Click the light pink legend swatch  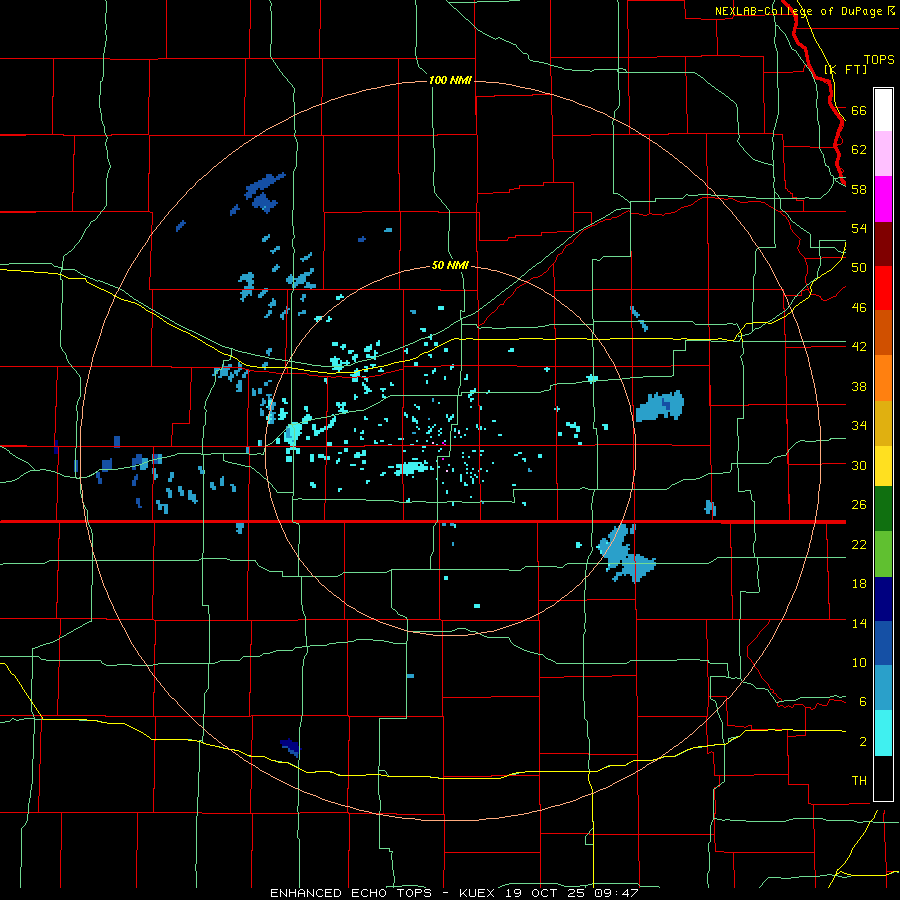[x=883, y=153]
